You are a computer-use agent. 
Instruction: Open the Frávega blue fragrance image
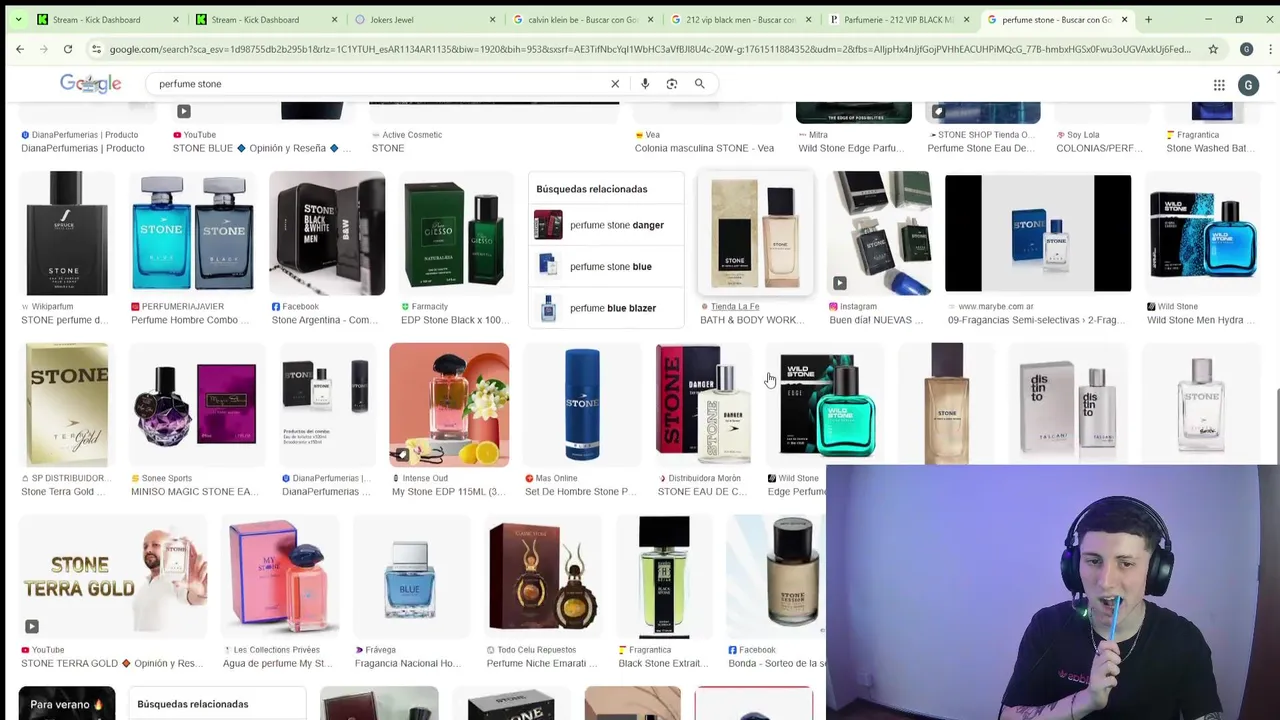pyautogui.click(x=411, y=577)
